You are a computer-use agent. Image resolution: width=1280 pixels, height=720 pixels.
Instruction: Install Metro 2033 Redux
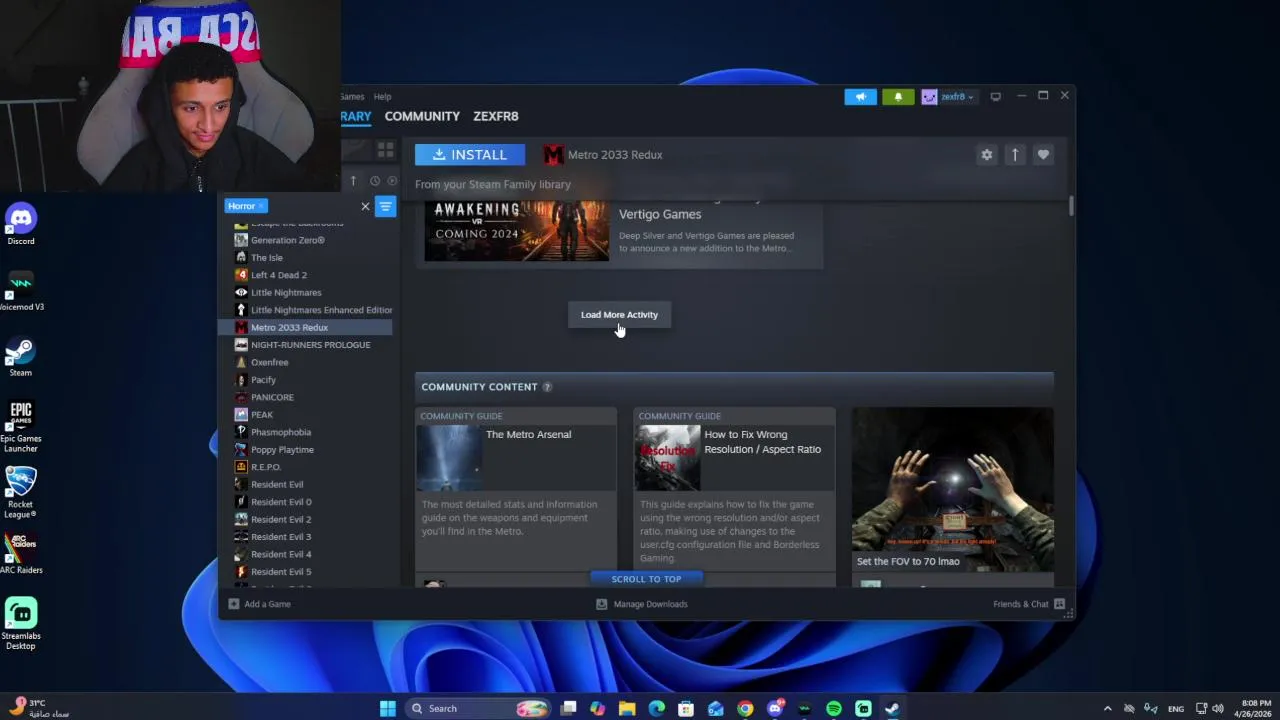[470, 155]
